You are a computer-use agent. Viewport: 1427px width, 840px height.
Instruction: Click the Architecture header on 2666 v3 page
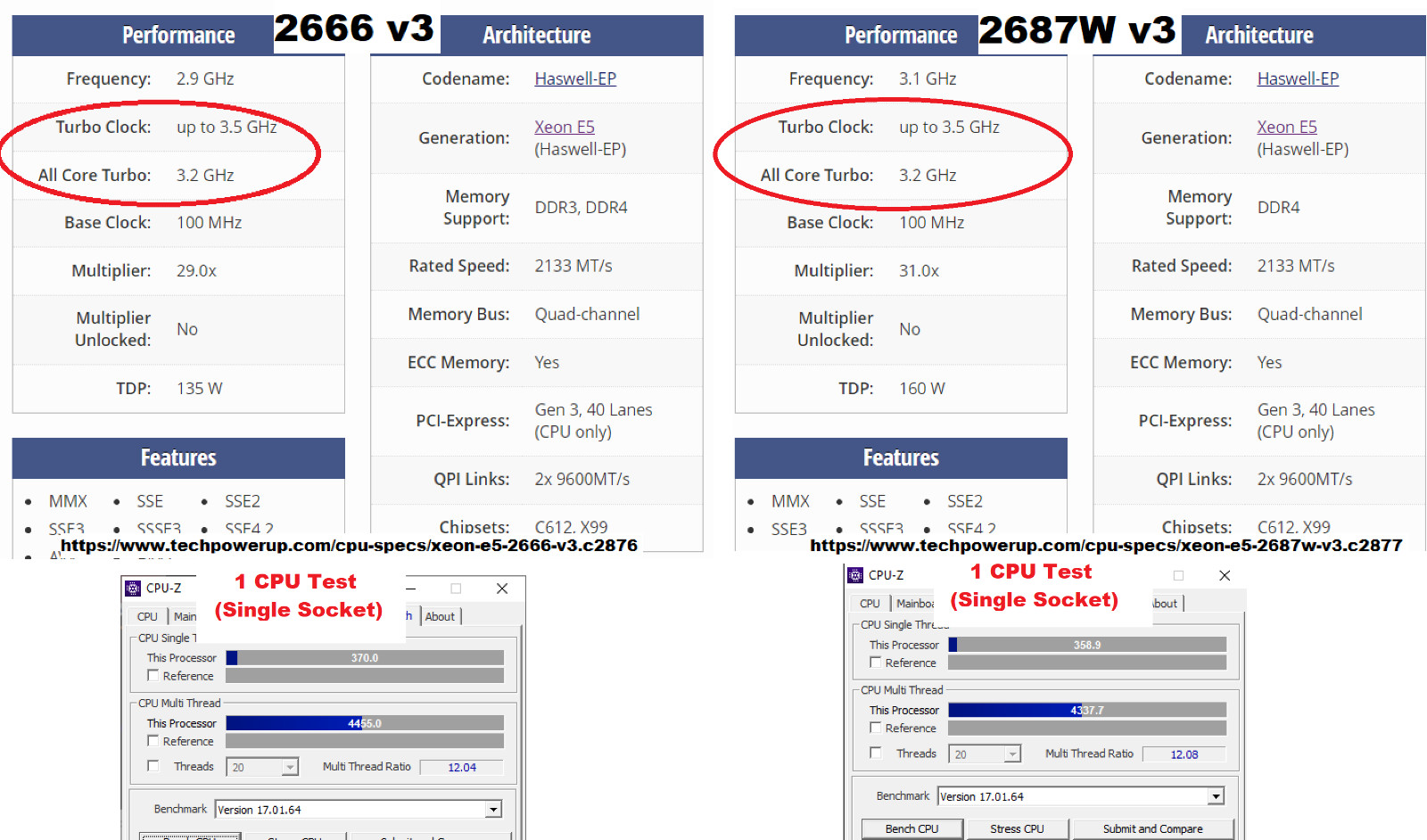(x=537, y=35)
